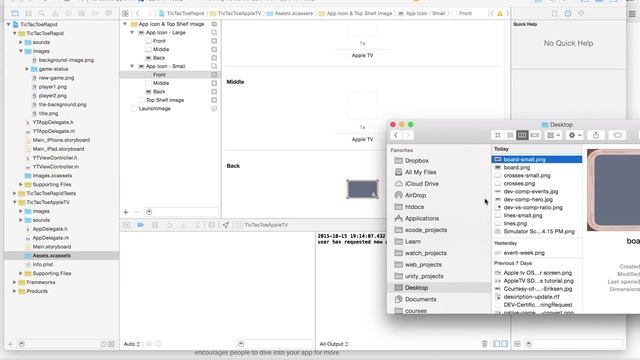This screenshot has width=640, height=360.
Task: Click Finder edit tags button
Action: [617, 135]
